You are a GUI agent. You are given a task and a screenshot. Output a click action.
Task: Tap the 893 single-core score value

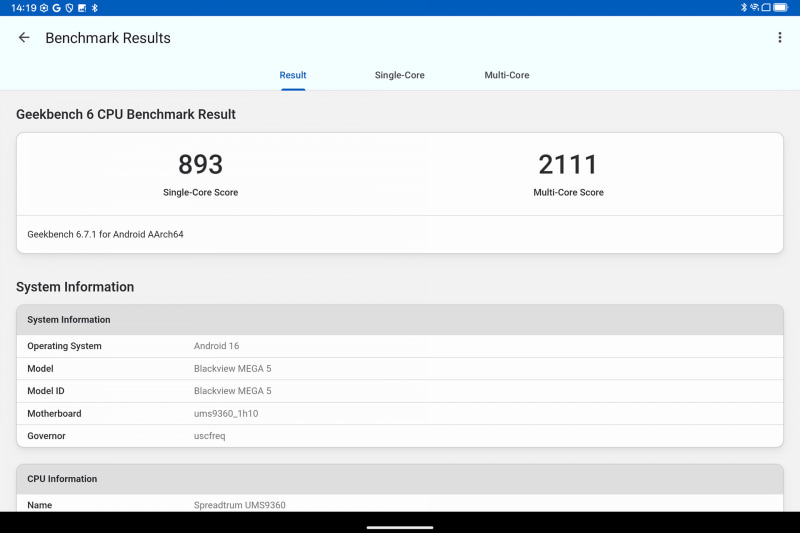coord(201,164)
